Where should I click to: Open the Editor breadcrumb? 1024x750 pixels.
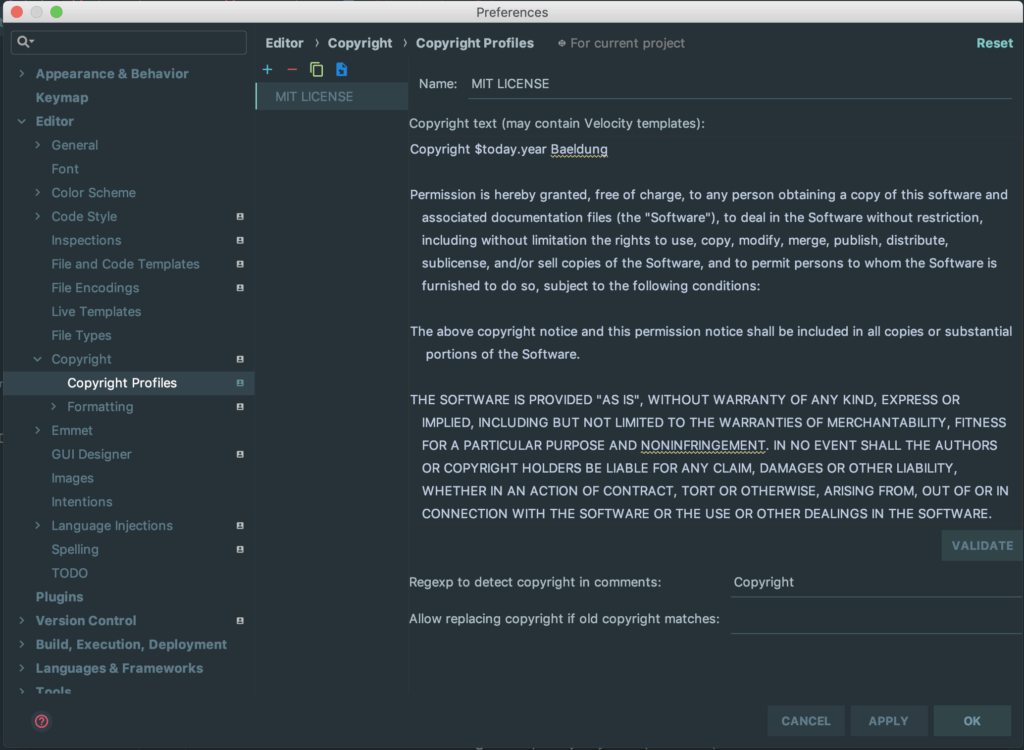point(284,43)
